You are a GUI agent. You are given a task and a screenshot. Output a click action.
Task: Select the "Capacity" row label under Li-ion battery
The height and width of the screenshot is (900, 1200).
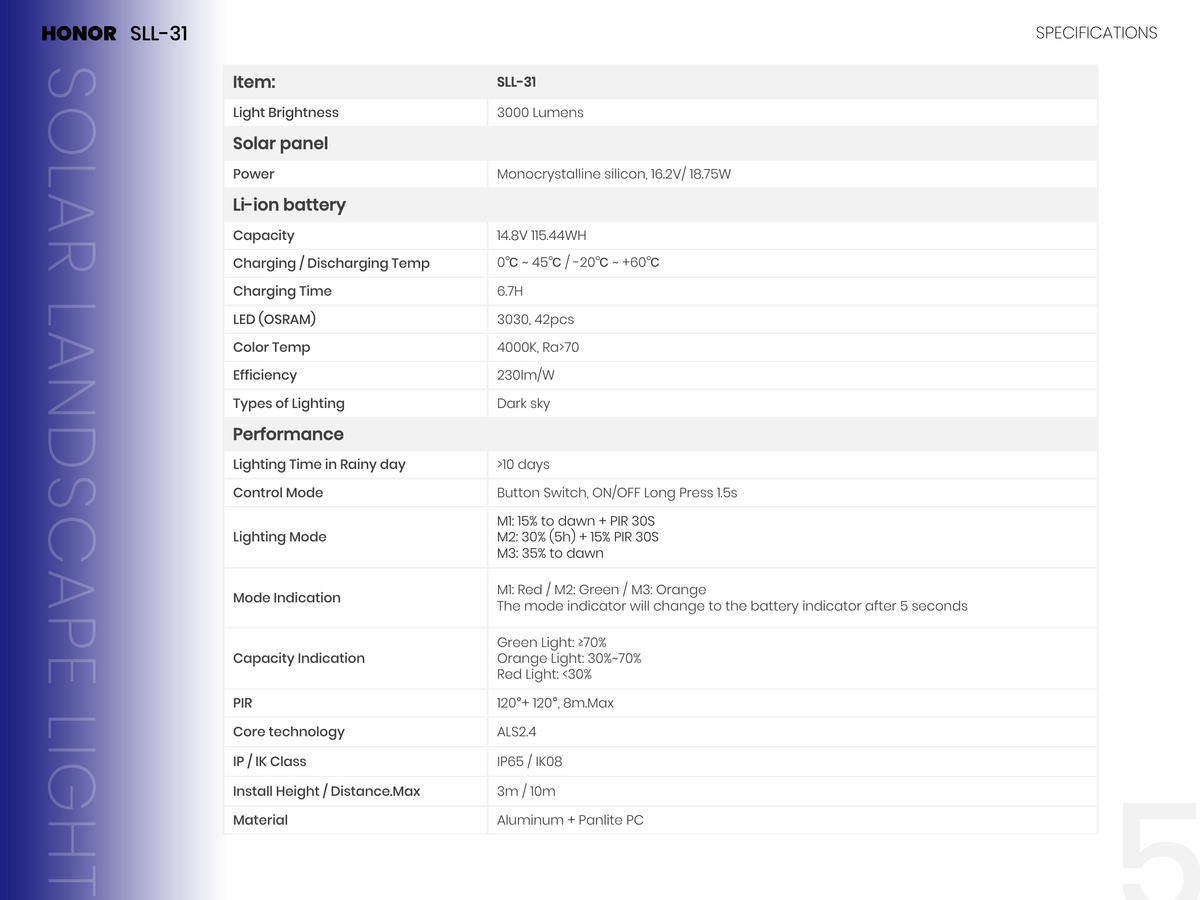coord(264,236)
